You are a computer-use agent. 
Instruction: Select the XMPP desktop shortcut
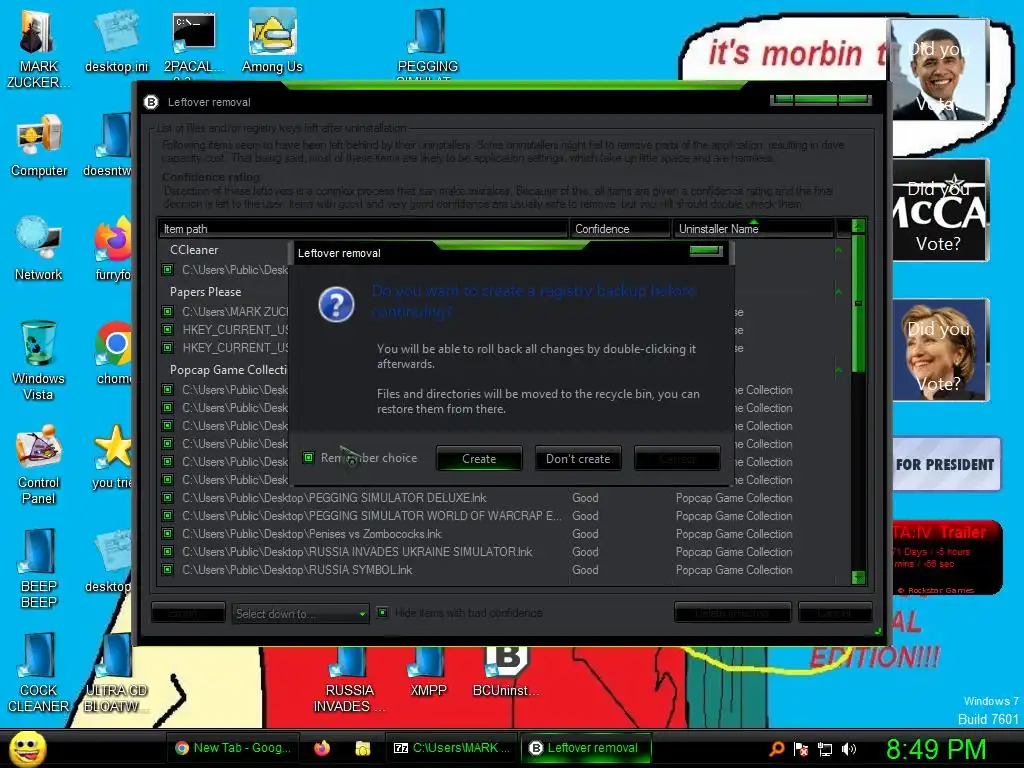428,673
